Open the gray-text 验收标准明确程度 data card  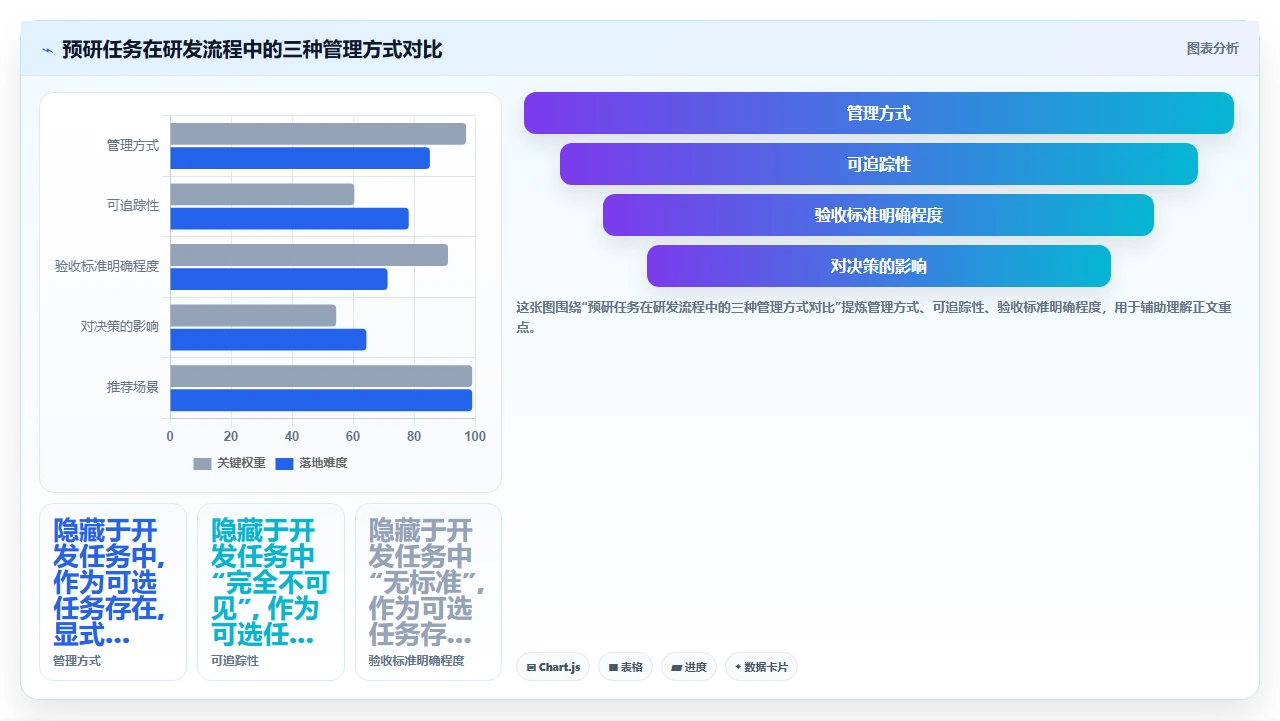(428, 592)
